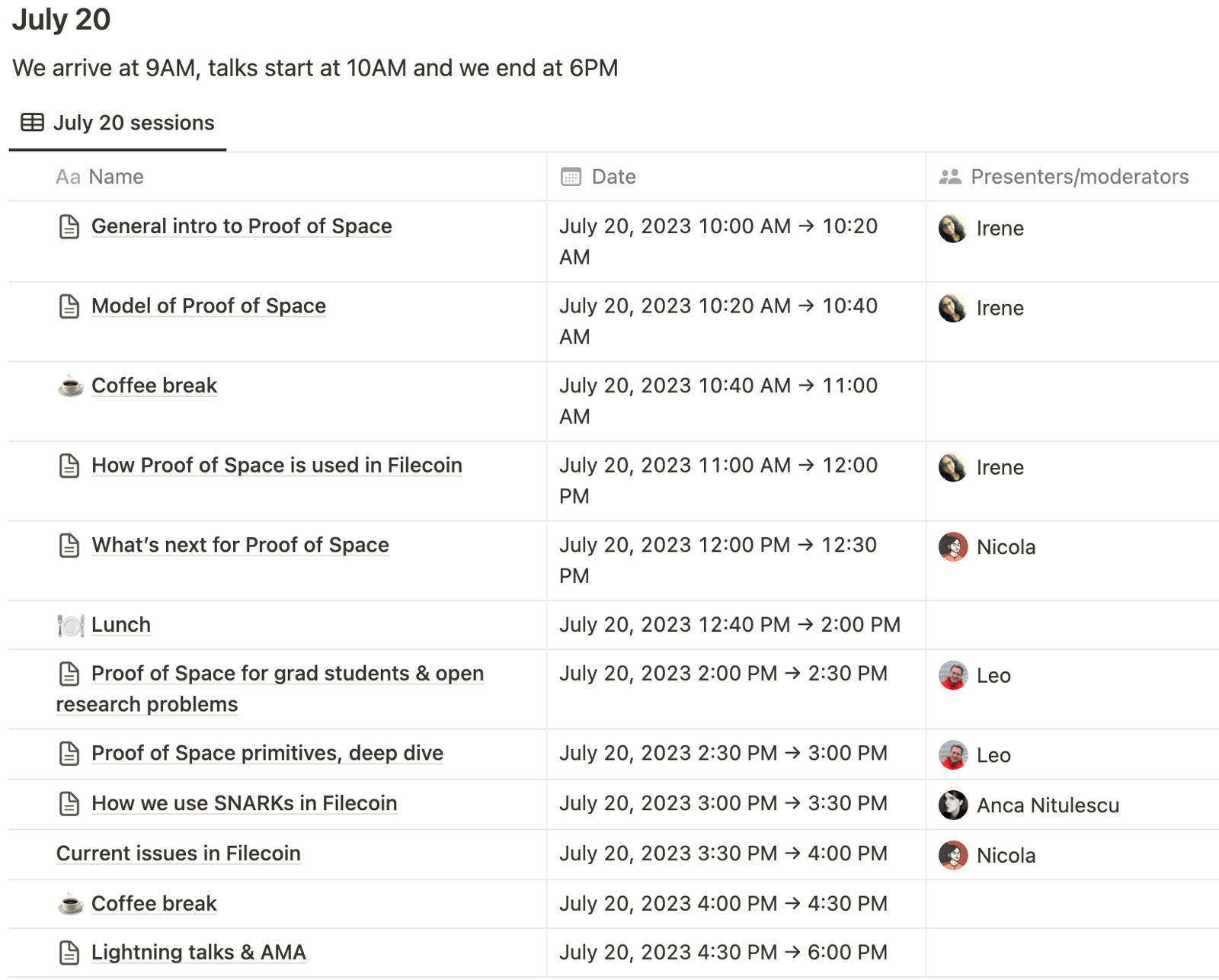1219x980 pixels.
Task: Open the Date column header menu
Action: [613, 177]
